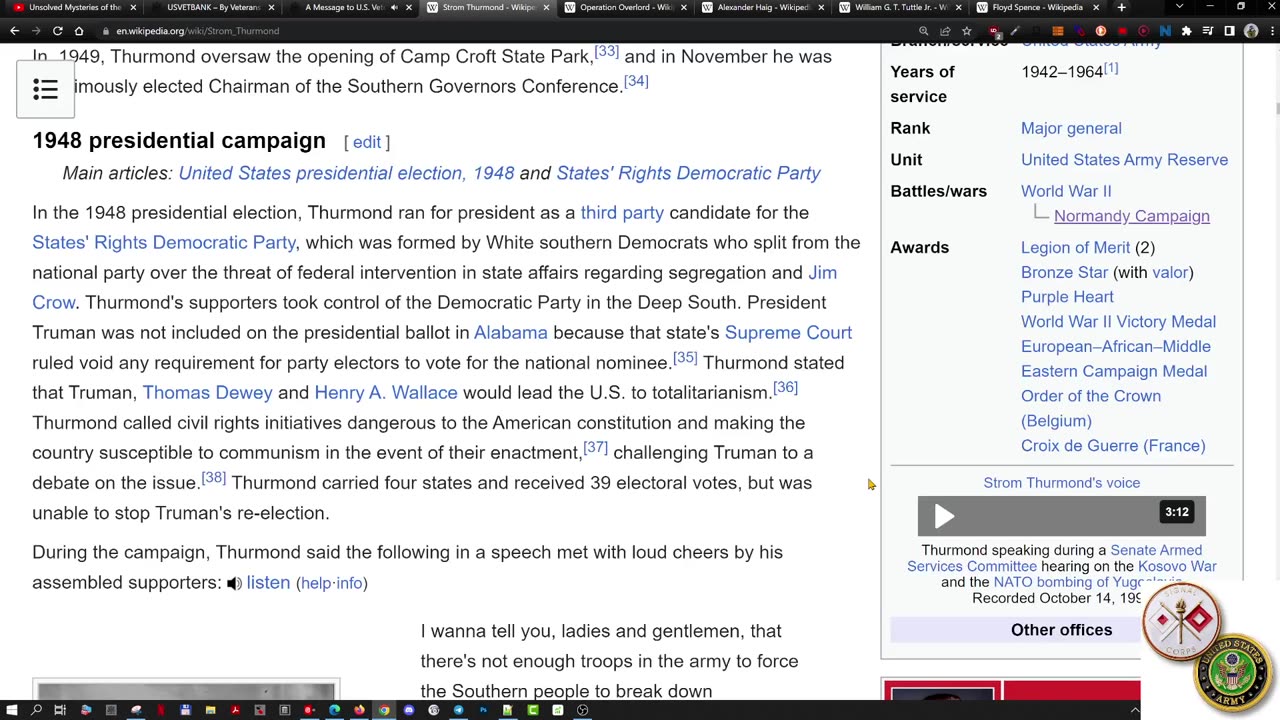
Task: Click the Strom Thurmond's voice caption link
Action: tap(1061, 483)
